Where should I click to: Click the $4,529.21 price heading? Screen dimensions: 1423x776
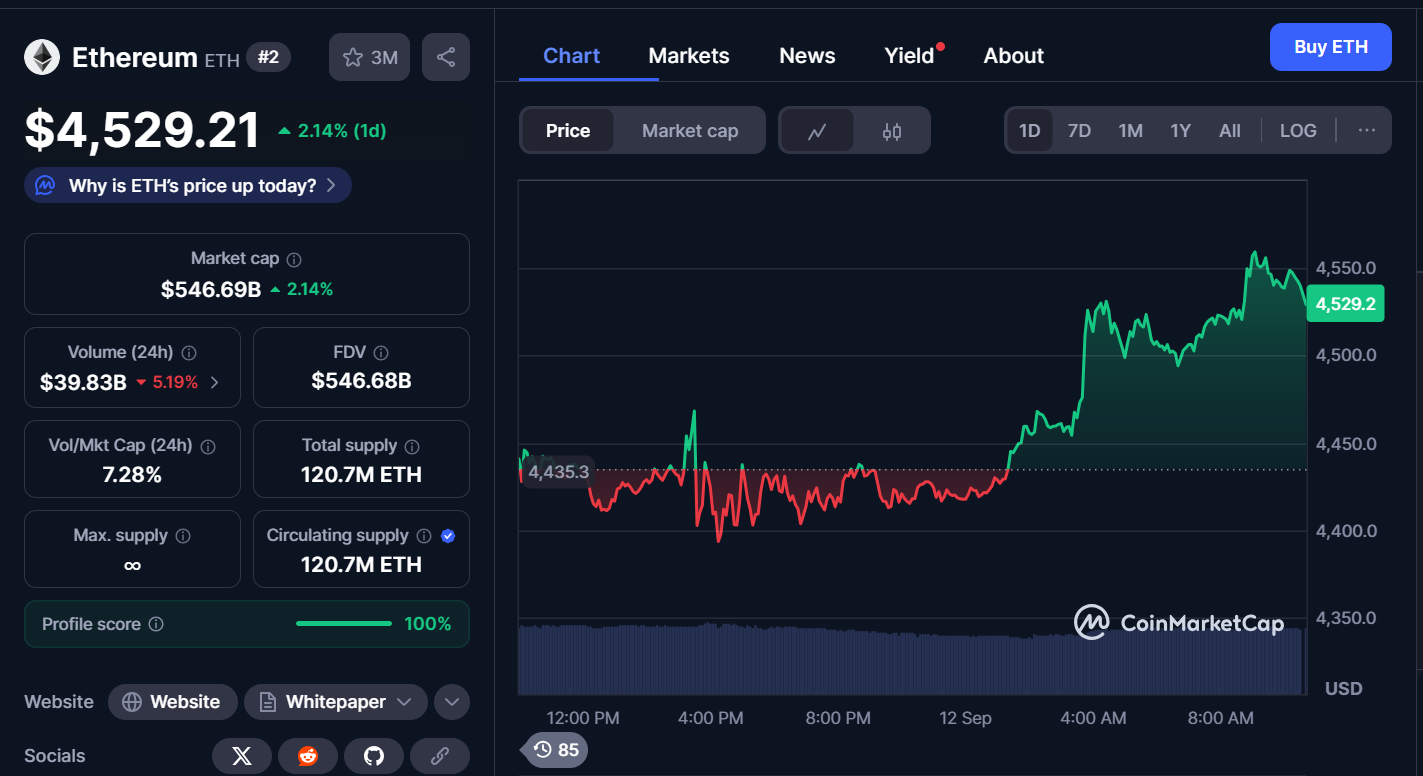click(142, 130)
